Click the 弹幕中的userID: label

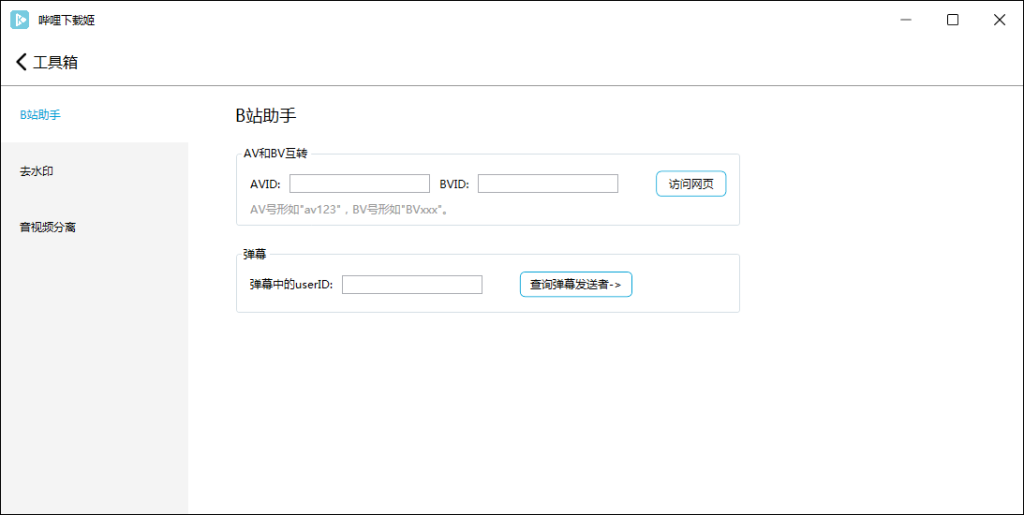pyautogui.click(x=291, y=285)
